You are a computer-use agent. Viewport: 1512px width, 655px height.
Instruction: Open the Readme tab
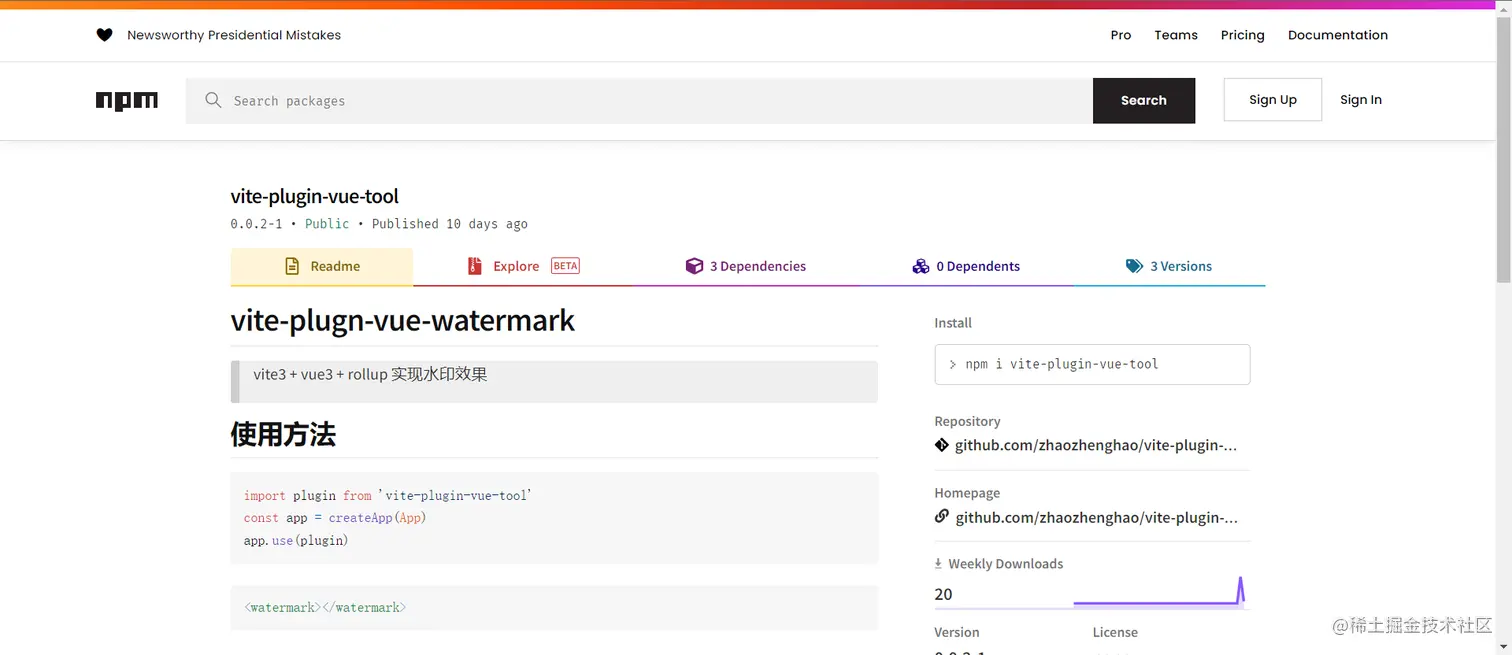point(322,266)
